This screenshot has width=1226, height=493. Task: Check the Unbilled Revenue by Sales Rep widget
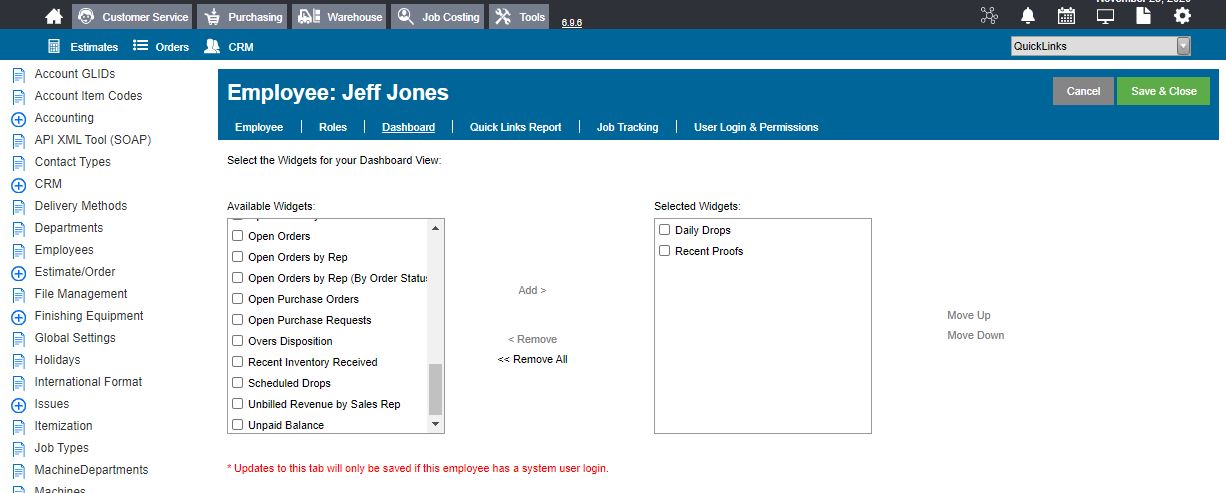click(238, 404)
